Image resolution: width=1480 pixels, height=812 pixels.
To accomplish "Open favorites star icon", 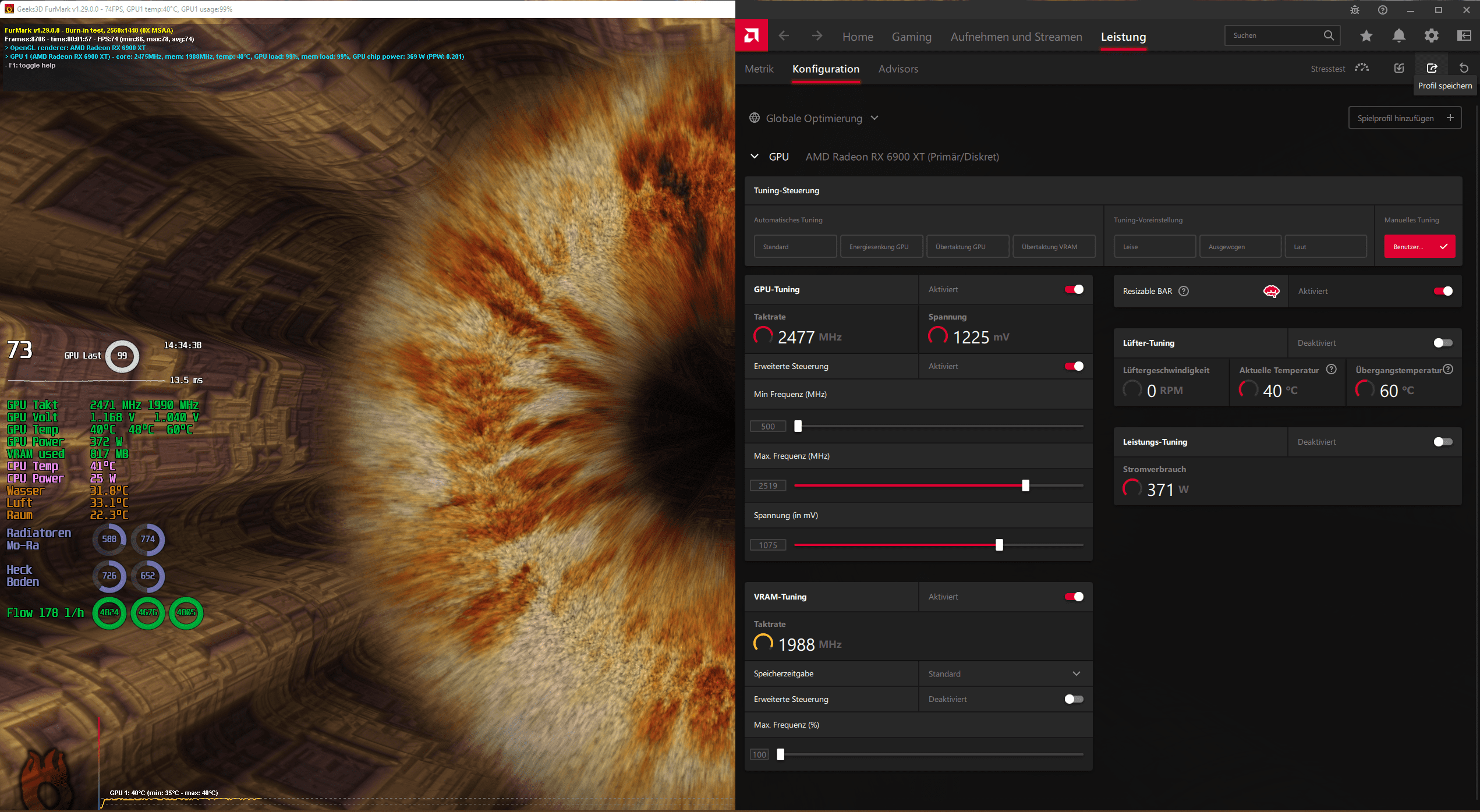I will coord(1366,36).
